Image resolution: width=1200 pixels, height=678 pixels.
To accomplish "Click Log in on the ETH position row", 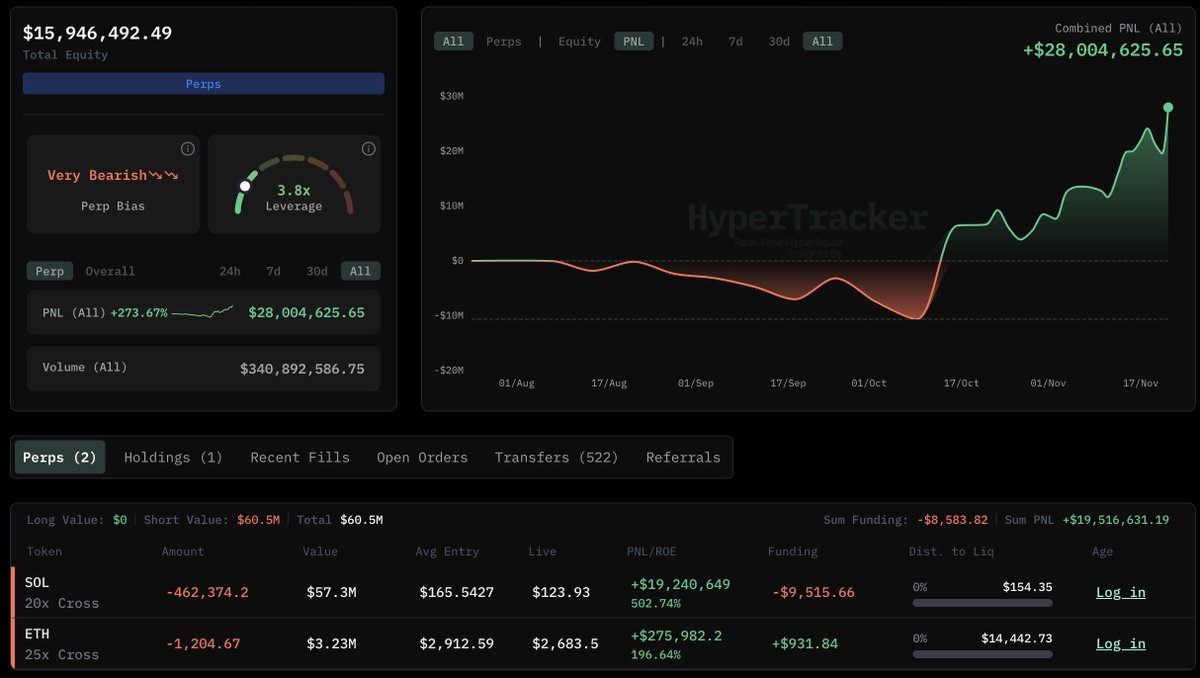I will [1120, 644].
